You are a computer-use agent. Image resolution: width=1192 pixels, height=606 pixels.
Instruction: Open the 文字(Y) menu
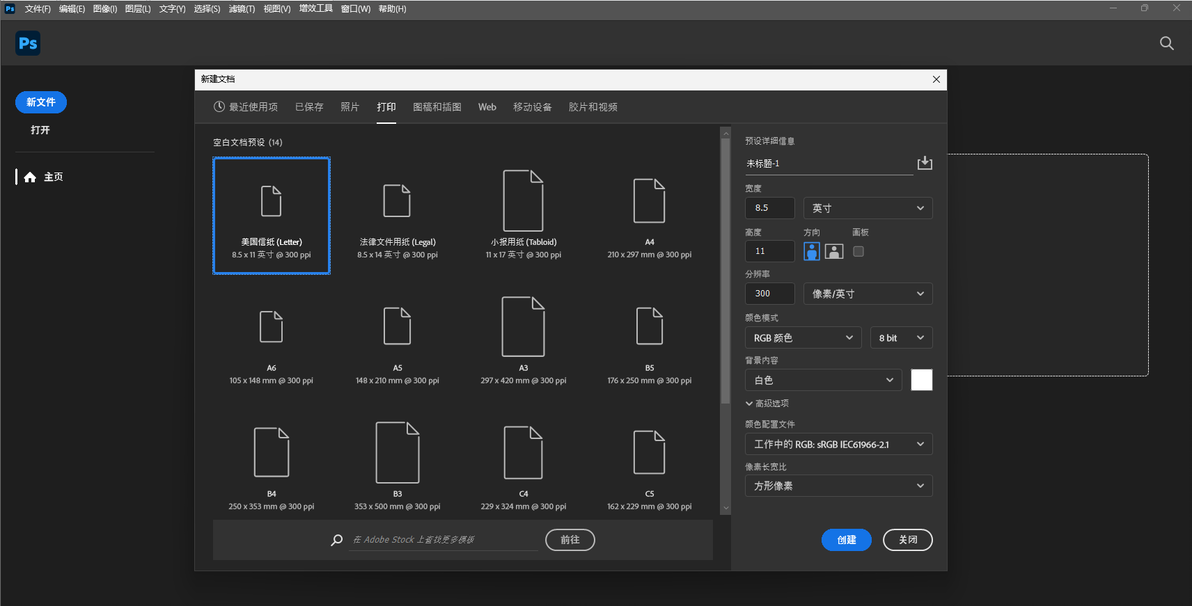173,9
